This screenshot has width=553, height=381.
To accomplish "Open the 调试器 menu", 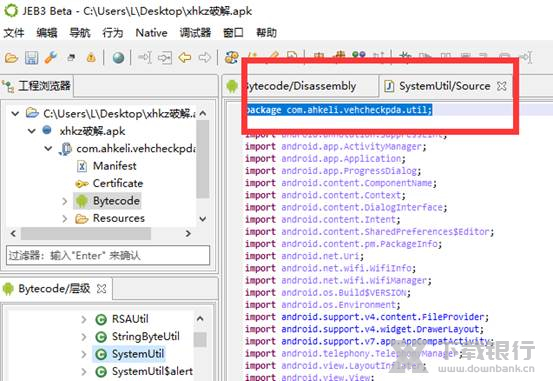I will [195, 33].
